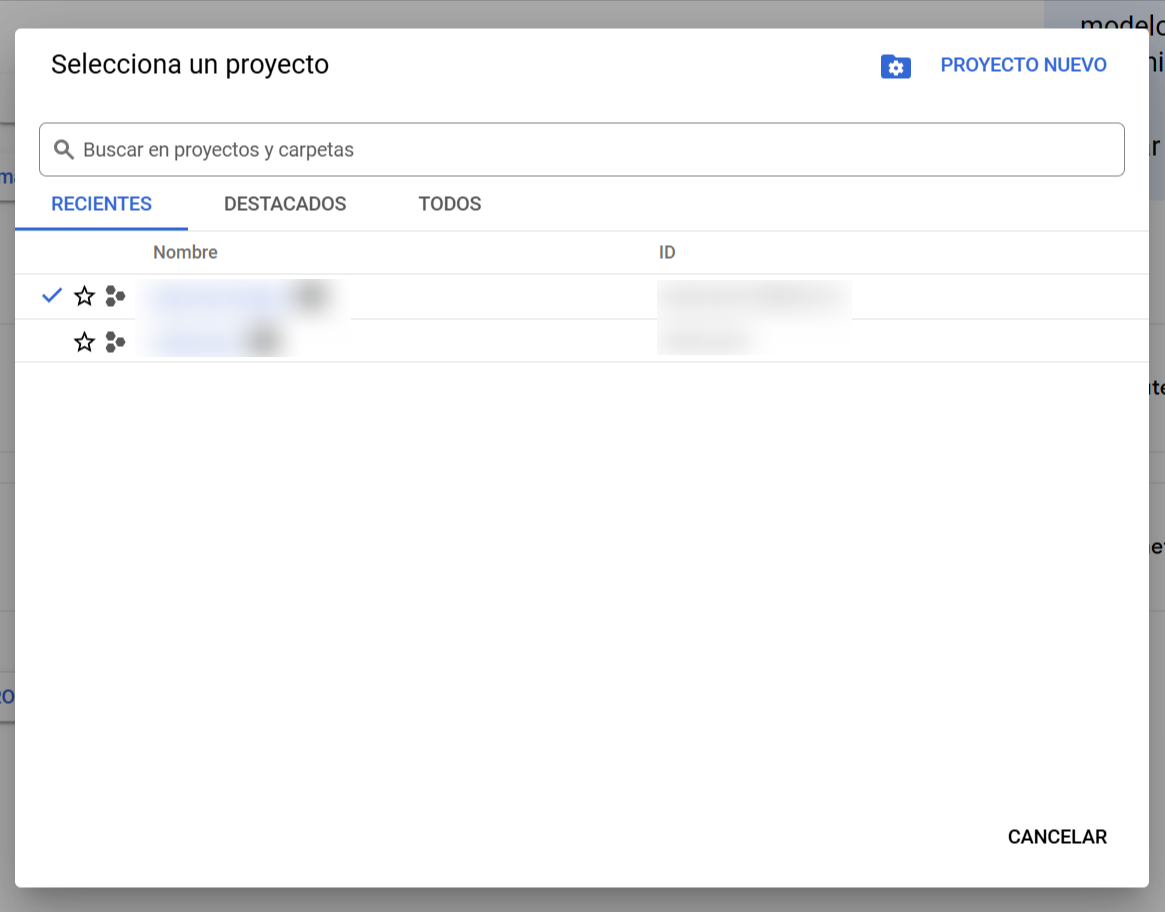
Task: Select the first project's blurred name link
Action: [215, 296]
